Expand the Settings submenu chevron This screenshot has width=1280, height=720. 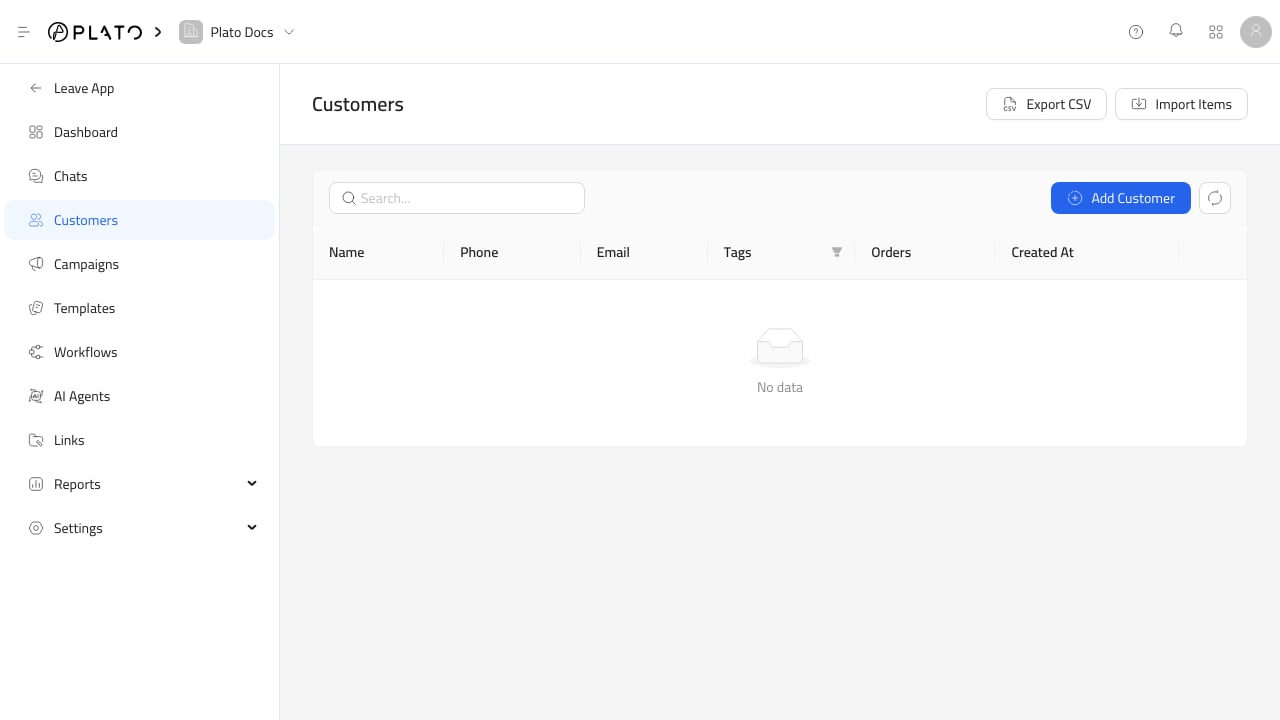tap(252, 528)
